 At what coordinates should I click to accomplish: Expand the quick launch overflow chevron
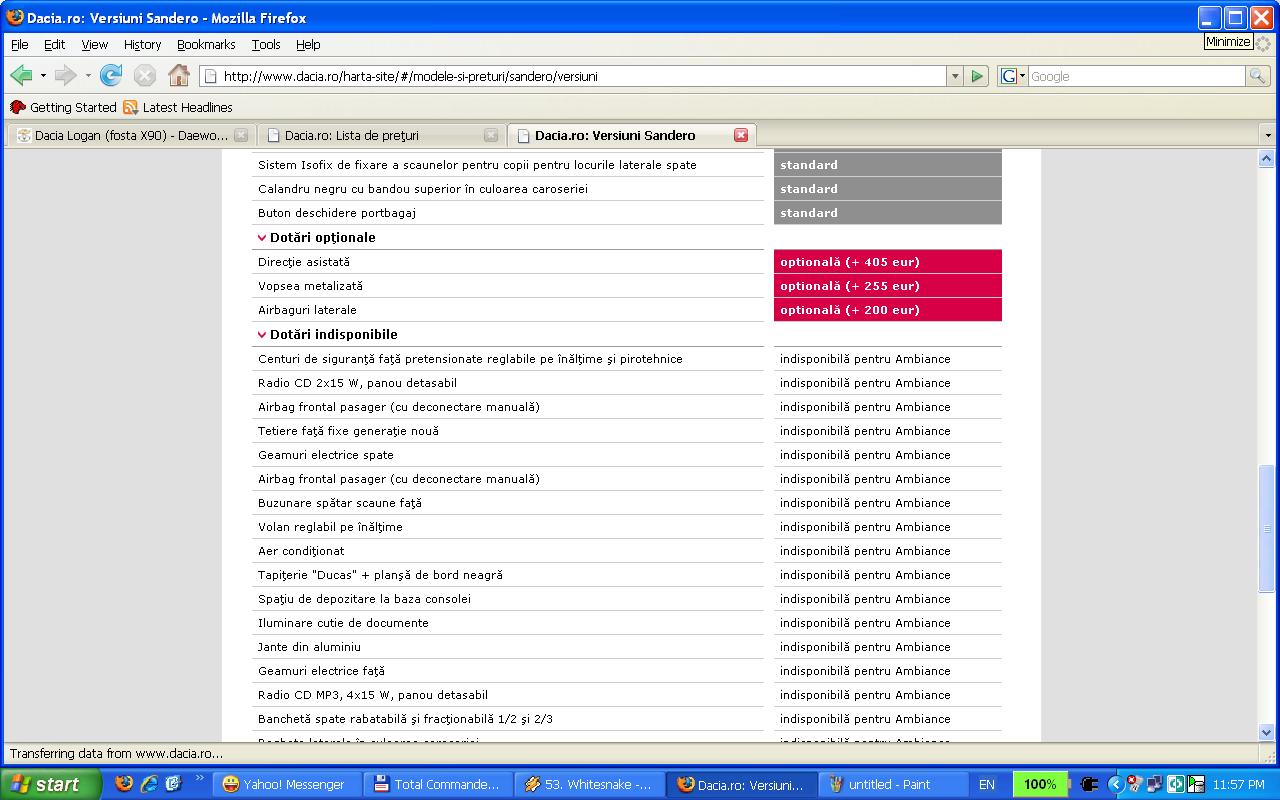[199, 778]
